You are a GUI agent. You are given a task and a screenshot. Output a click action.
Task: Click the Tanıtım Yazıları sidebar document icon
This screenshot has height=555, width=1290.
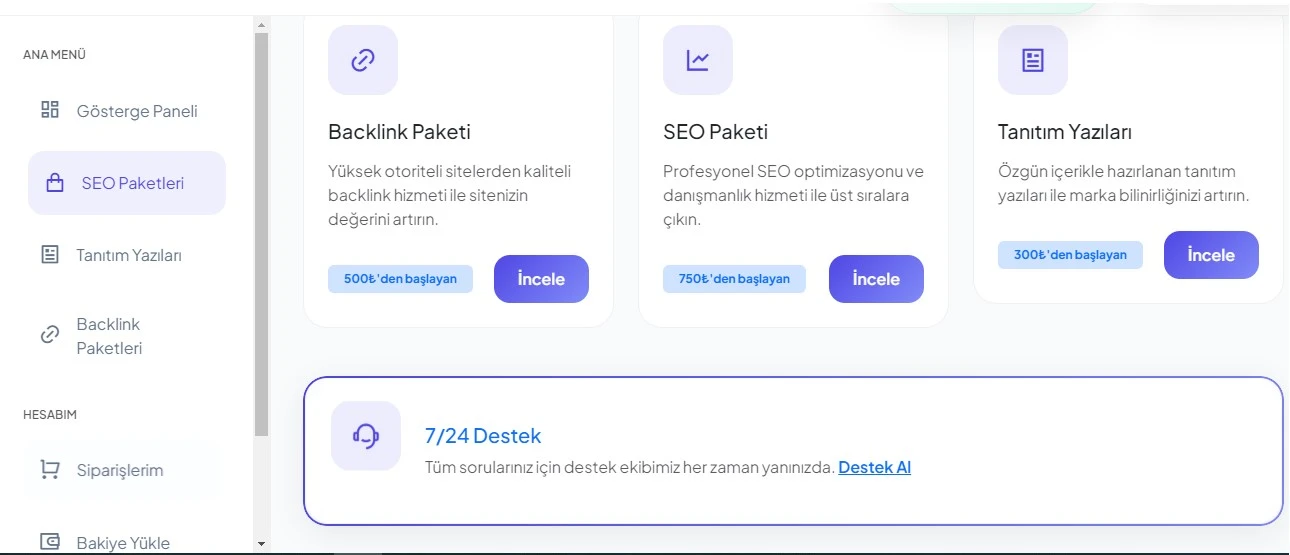pyautogui.click(x=50, y=255)
